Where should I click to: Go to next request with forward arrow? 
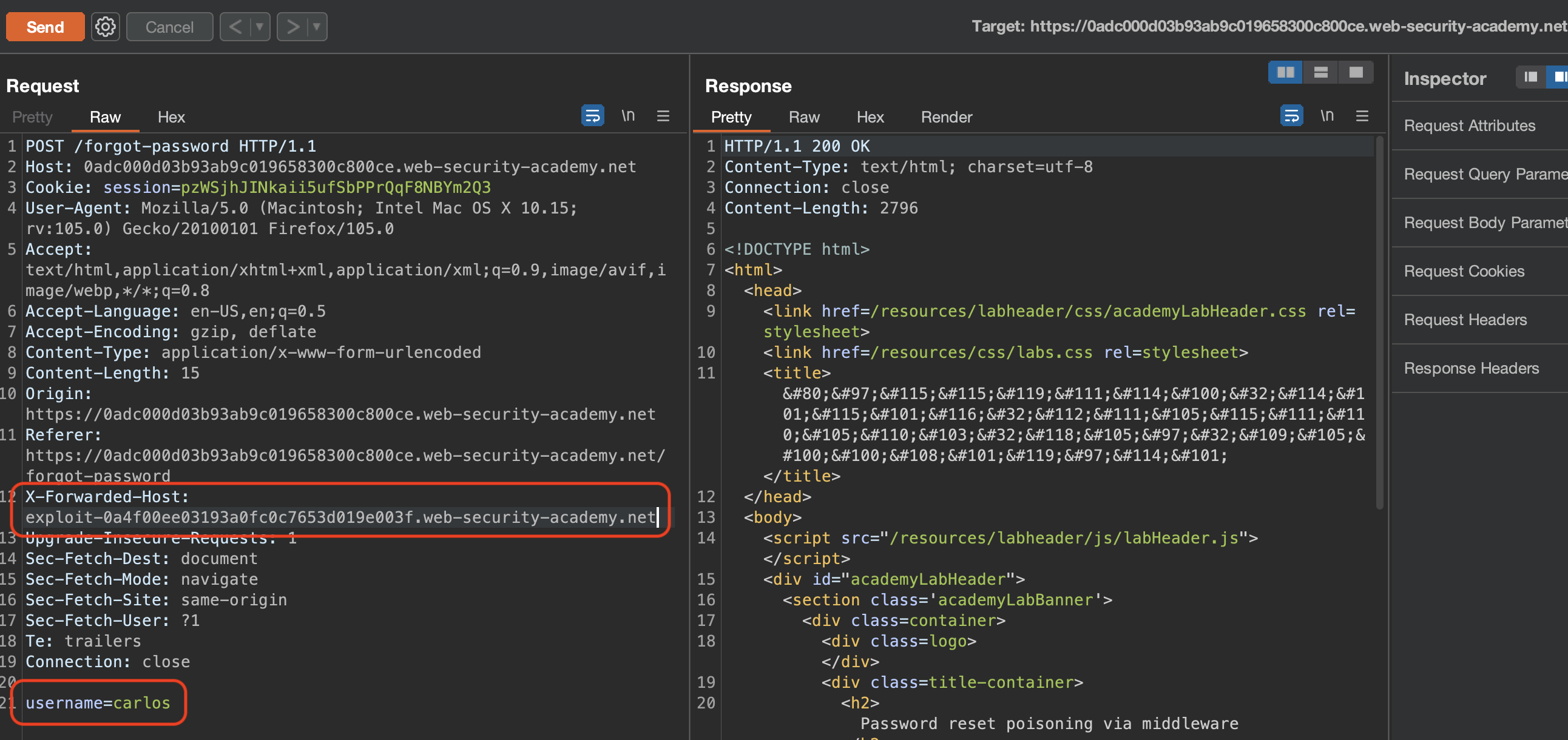[292, 27]
